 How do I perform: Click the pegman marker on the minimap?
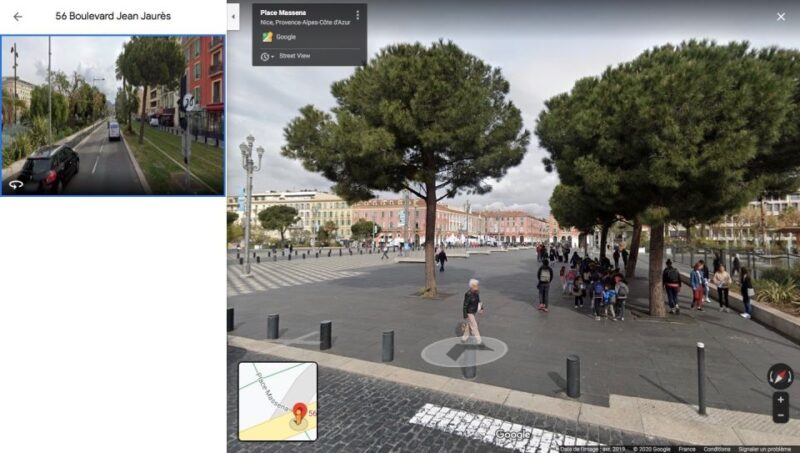pos(298,423)
